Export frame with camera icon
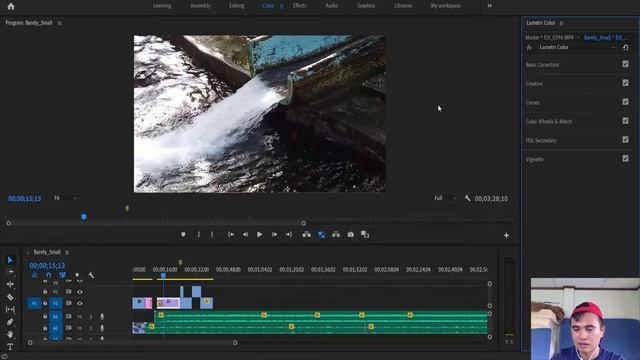This screenshot has width=640, height=360. point(351,234)
